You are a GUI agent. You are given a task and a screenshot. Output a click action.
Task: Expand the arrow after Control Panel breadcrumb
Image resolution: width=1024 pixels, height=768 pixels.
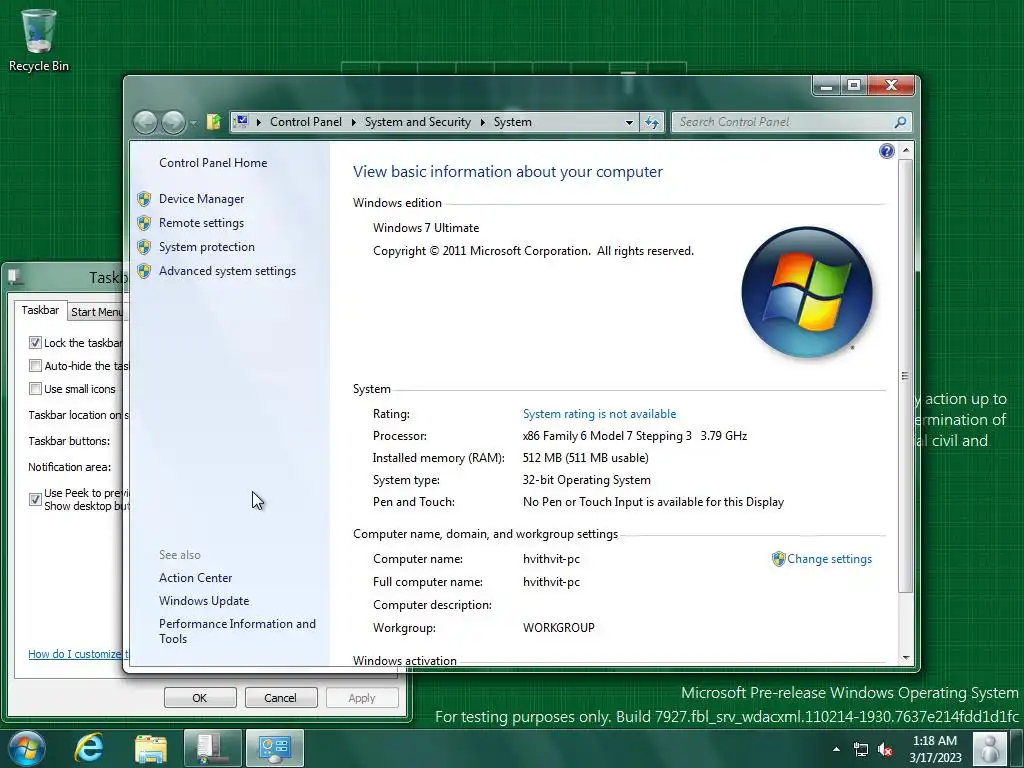pos(353,122)
